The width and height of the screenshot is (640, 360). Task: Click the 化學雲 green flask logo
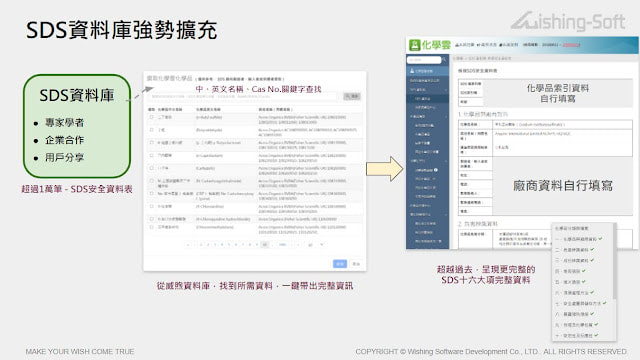(415, 45)
